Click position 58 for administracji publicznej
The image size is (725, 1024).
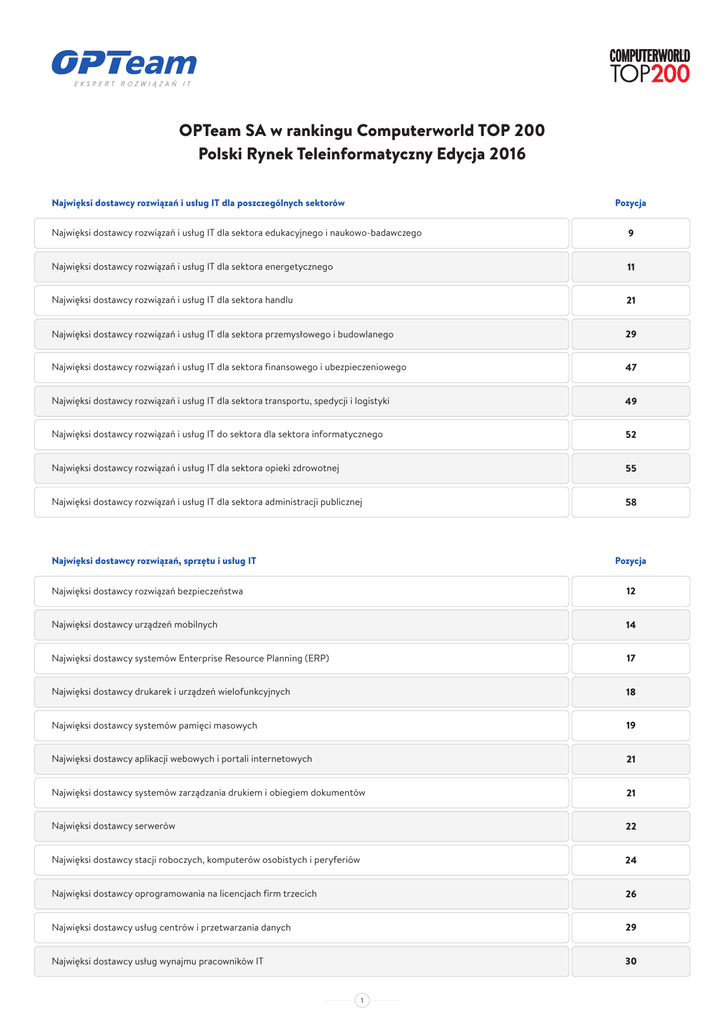(631, 502)
